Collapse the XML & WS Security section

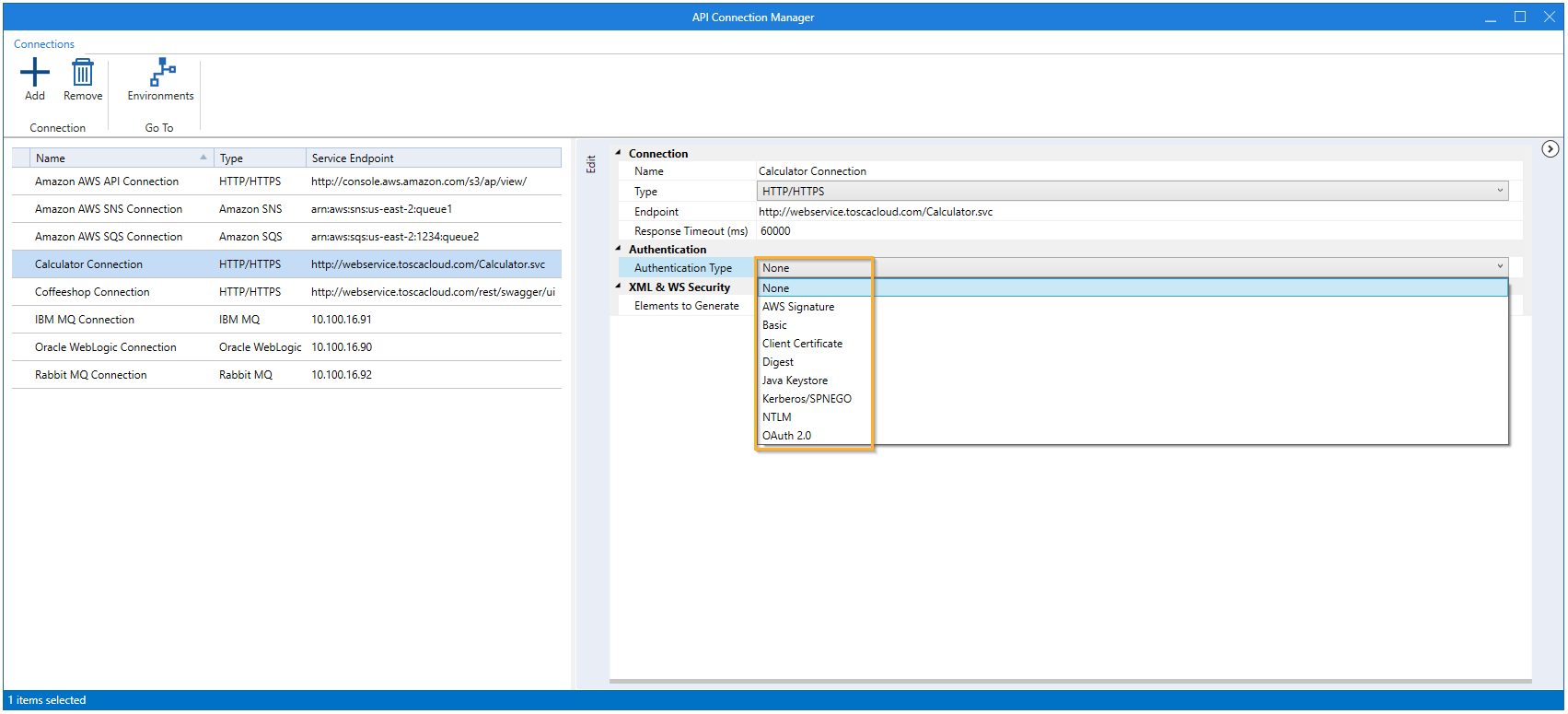pos(618,287)
